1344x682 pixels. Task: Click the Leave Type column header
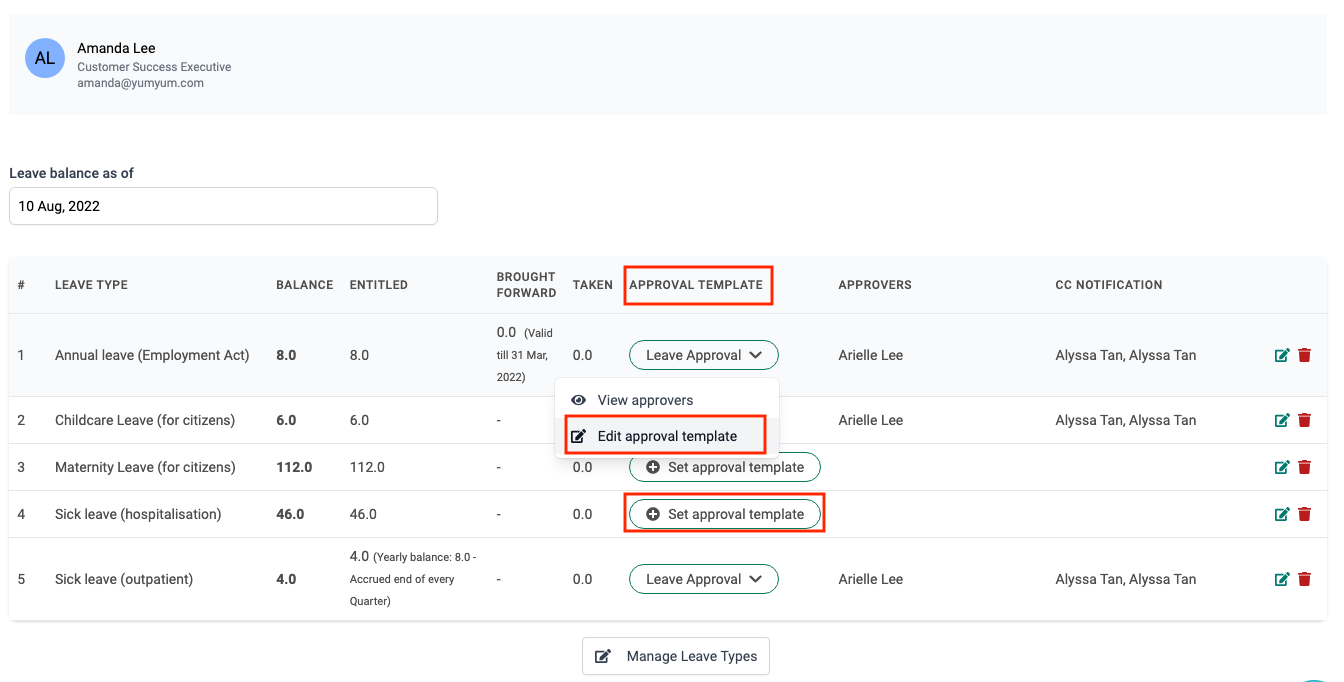pos(91,285)
